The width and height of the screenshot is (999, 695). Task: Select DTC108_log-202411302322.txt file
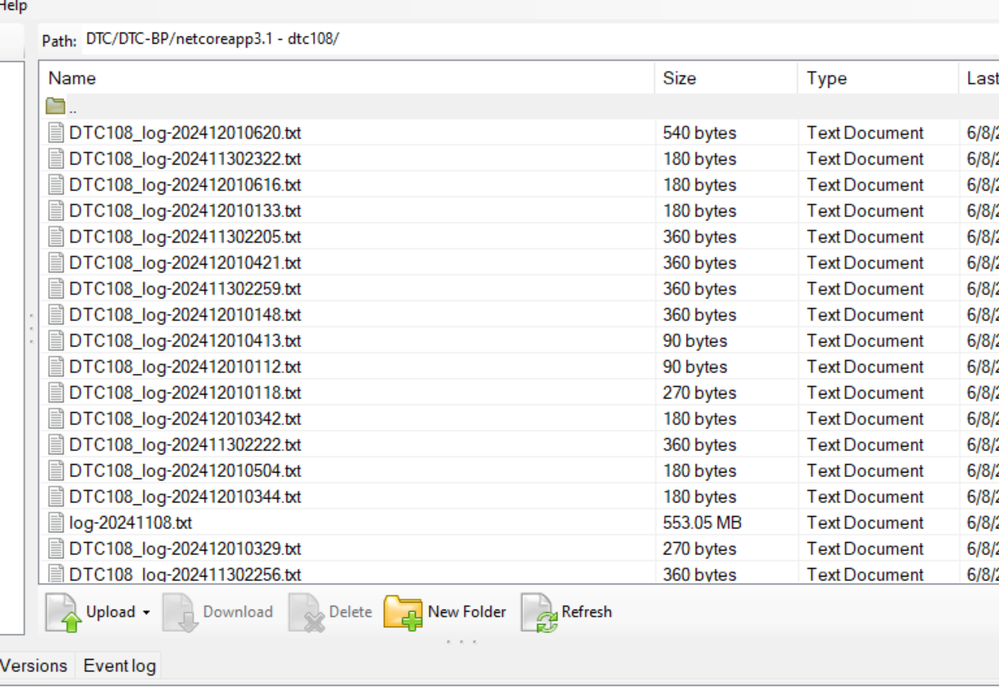[185, 159]
